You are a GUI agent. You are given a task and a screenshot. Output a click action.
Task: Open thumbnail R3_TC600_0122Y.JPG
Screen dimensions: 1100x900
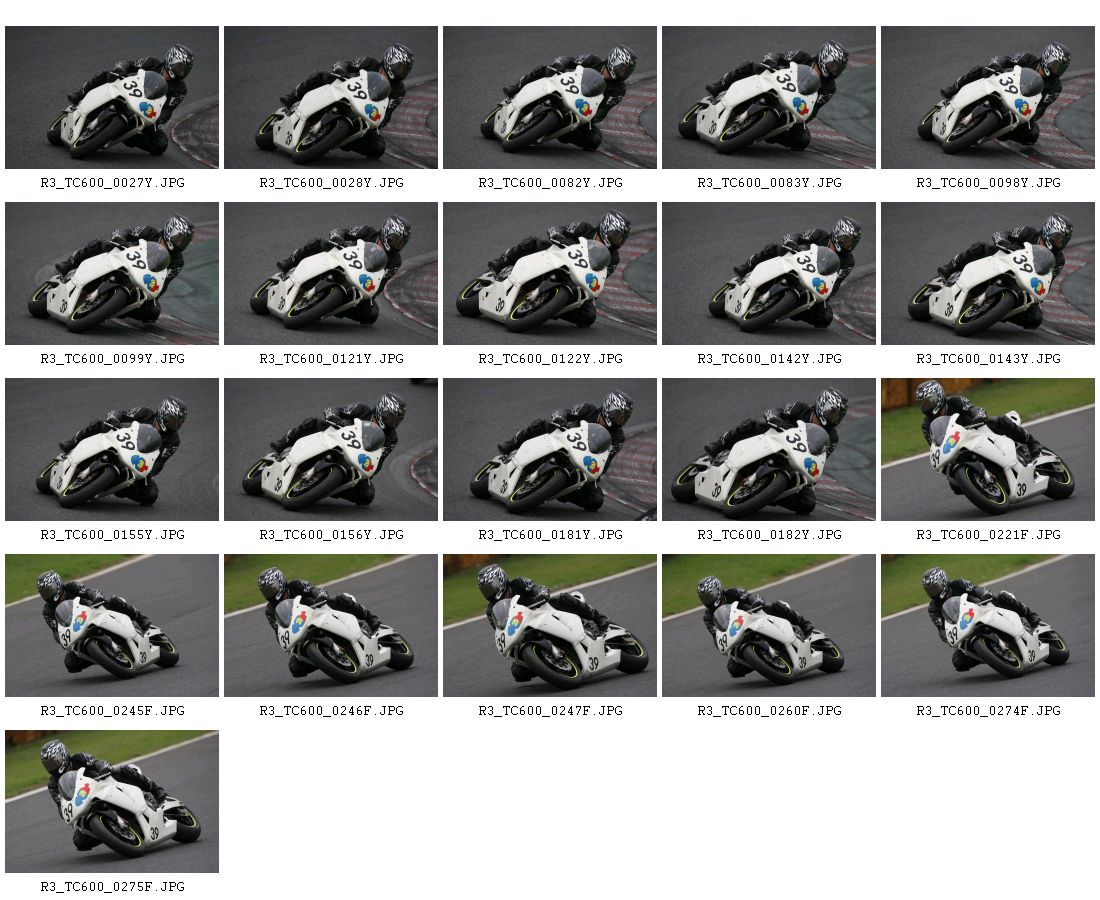tap(550, 274)
